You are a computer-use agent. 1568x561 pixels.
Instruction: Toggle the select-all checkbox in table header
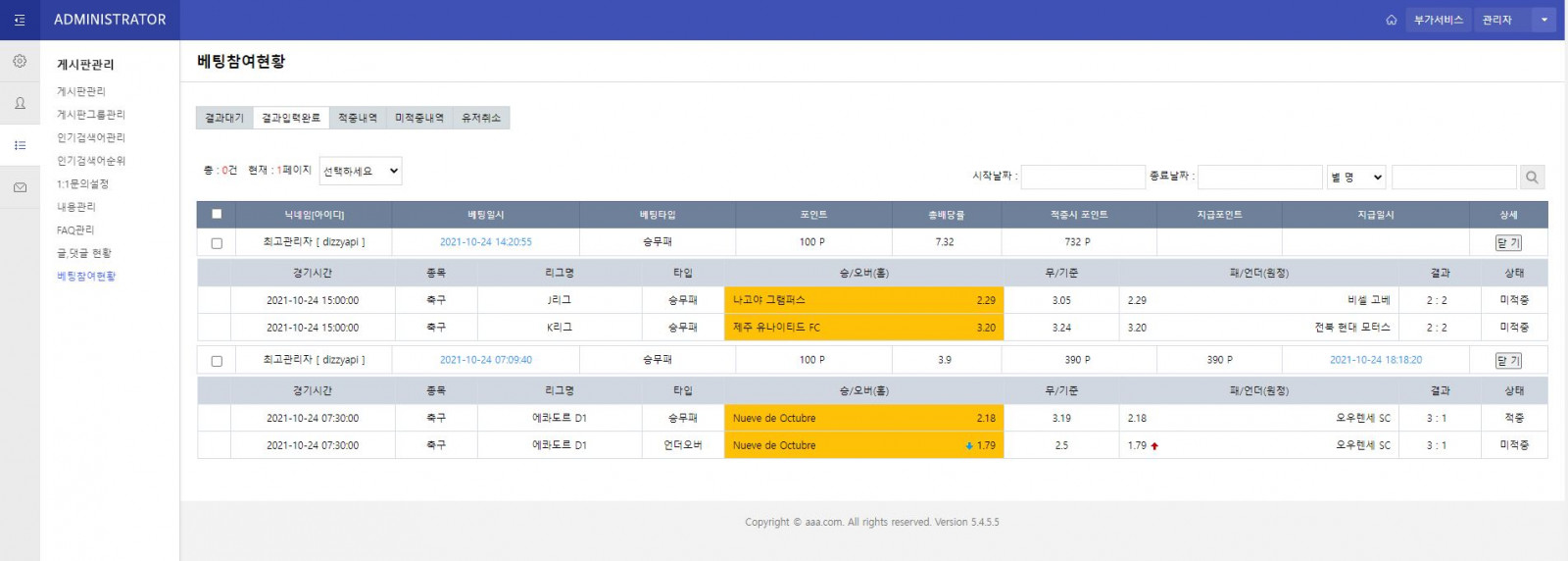tap(217, 214)
